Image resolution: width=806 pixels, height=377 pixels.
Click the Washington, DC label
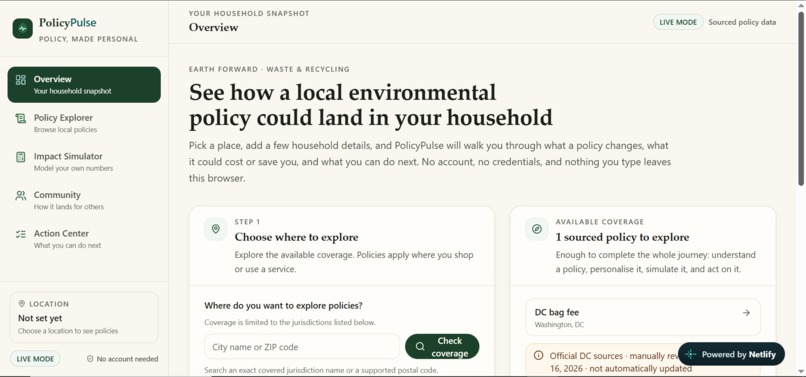pyautogui.click(x=559, y=325)
